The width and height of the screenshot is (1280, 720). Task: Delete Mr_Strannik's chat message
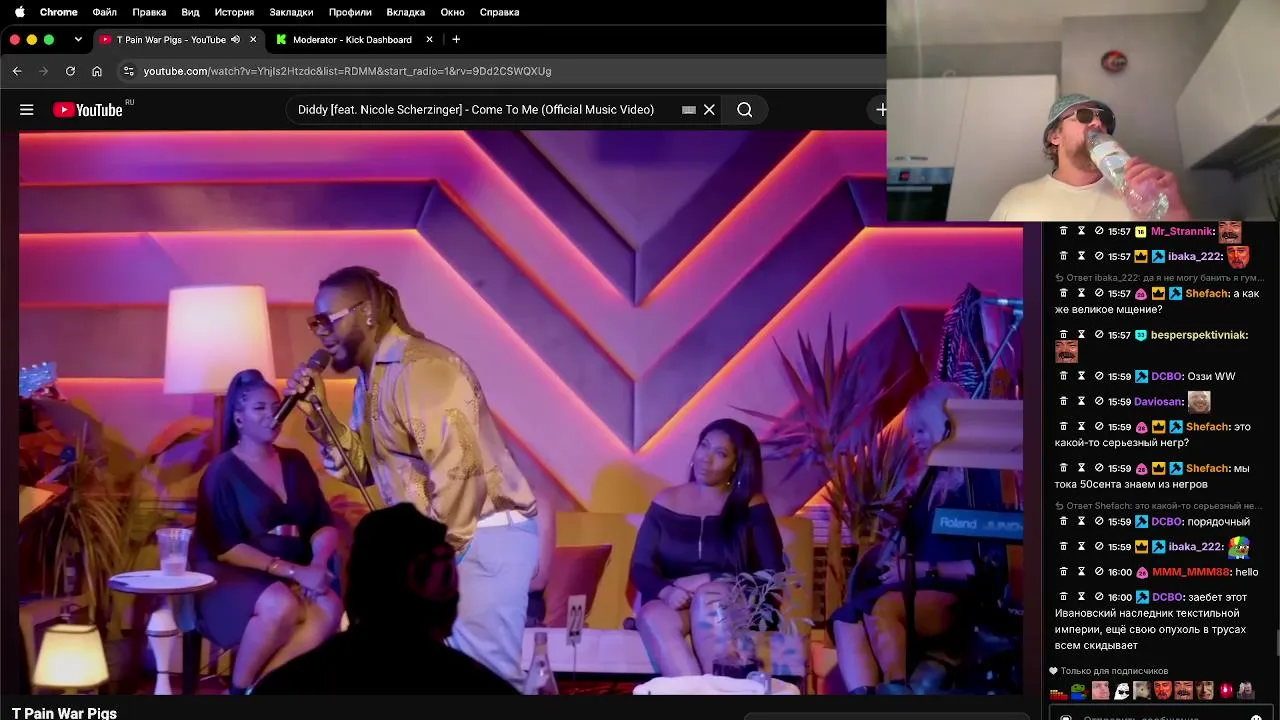tap(1064, 231)
